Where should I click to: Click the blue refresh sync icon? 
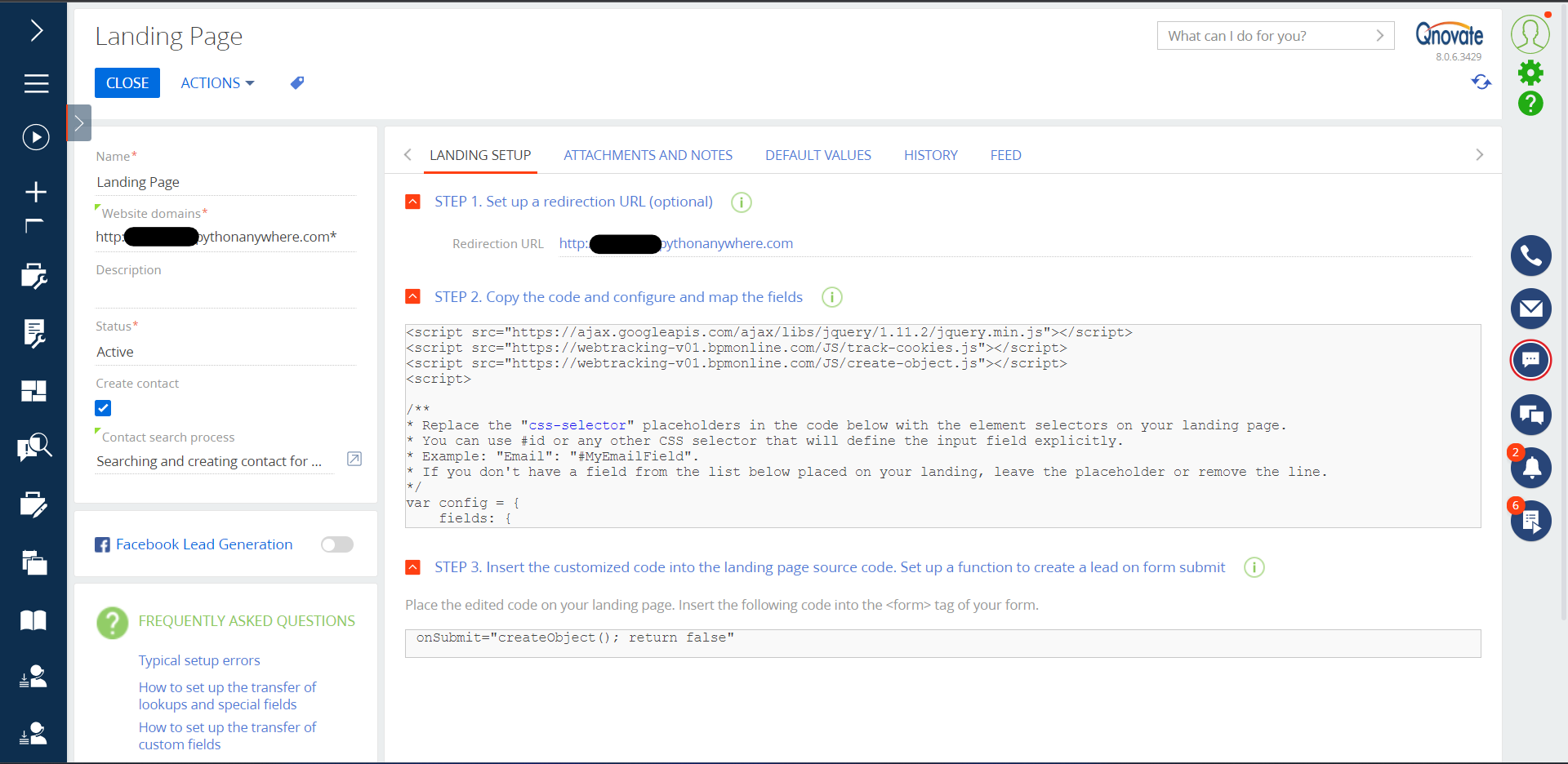tap(1481, 82)
